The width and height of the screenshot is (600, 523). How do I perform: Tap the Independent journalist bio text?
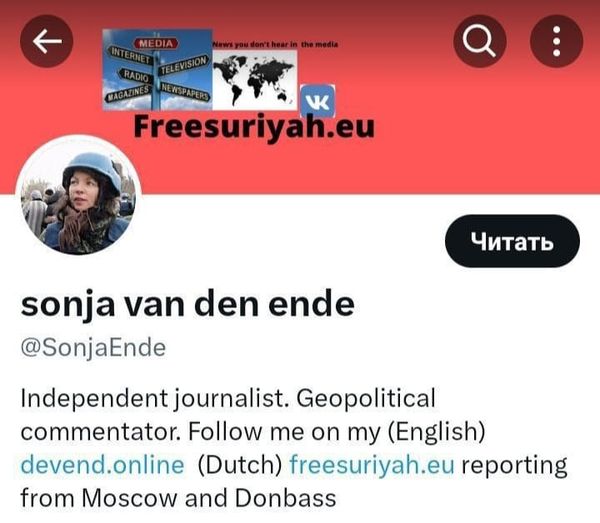[228, 398]
